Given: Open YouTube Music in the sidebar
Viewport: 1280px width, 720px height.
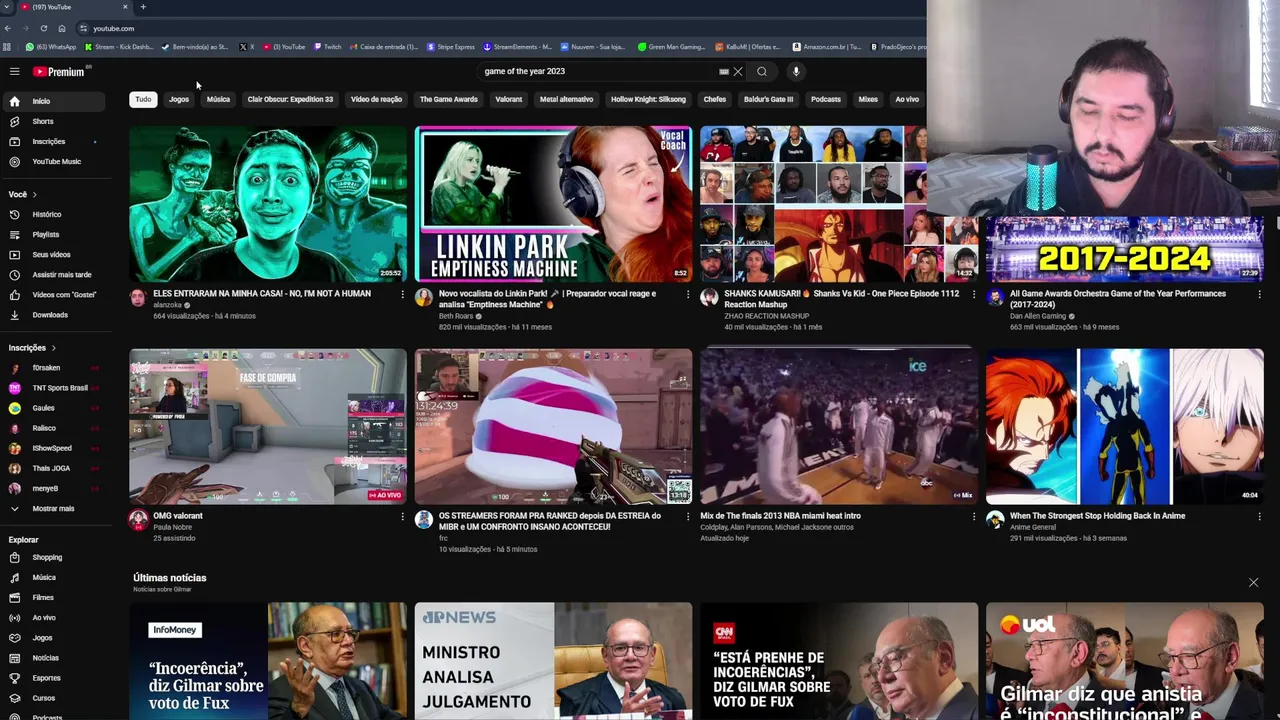Looking at the screenshot, I should pos(53,161).
